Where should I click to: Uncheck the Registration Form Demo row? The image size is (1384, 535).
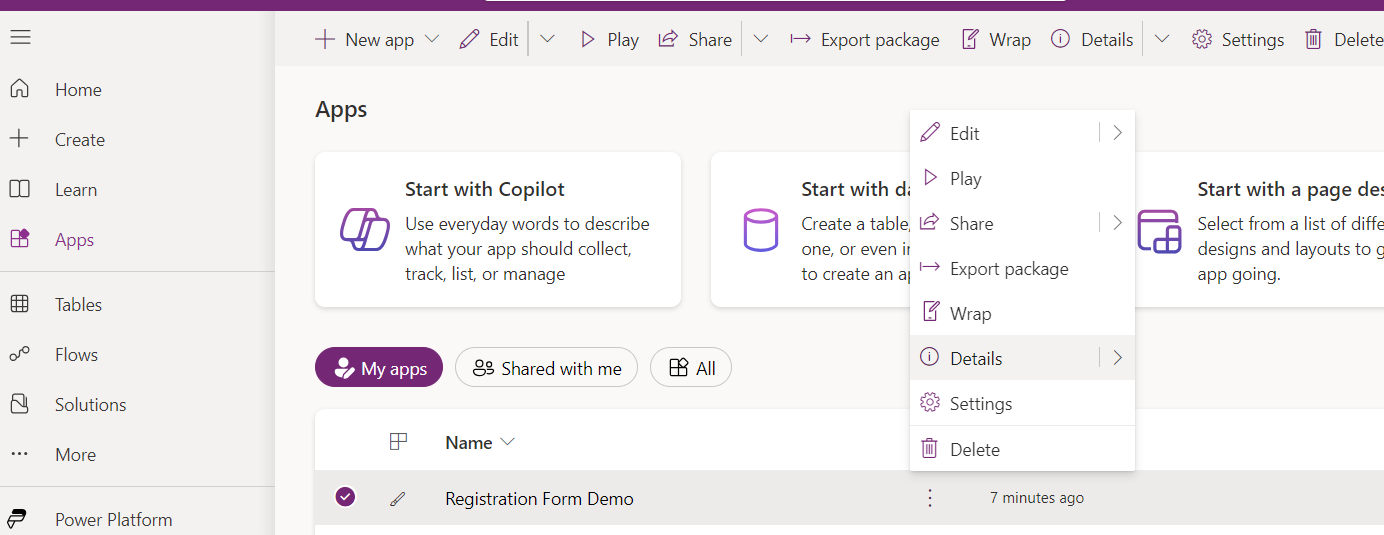345,497
